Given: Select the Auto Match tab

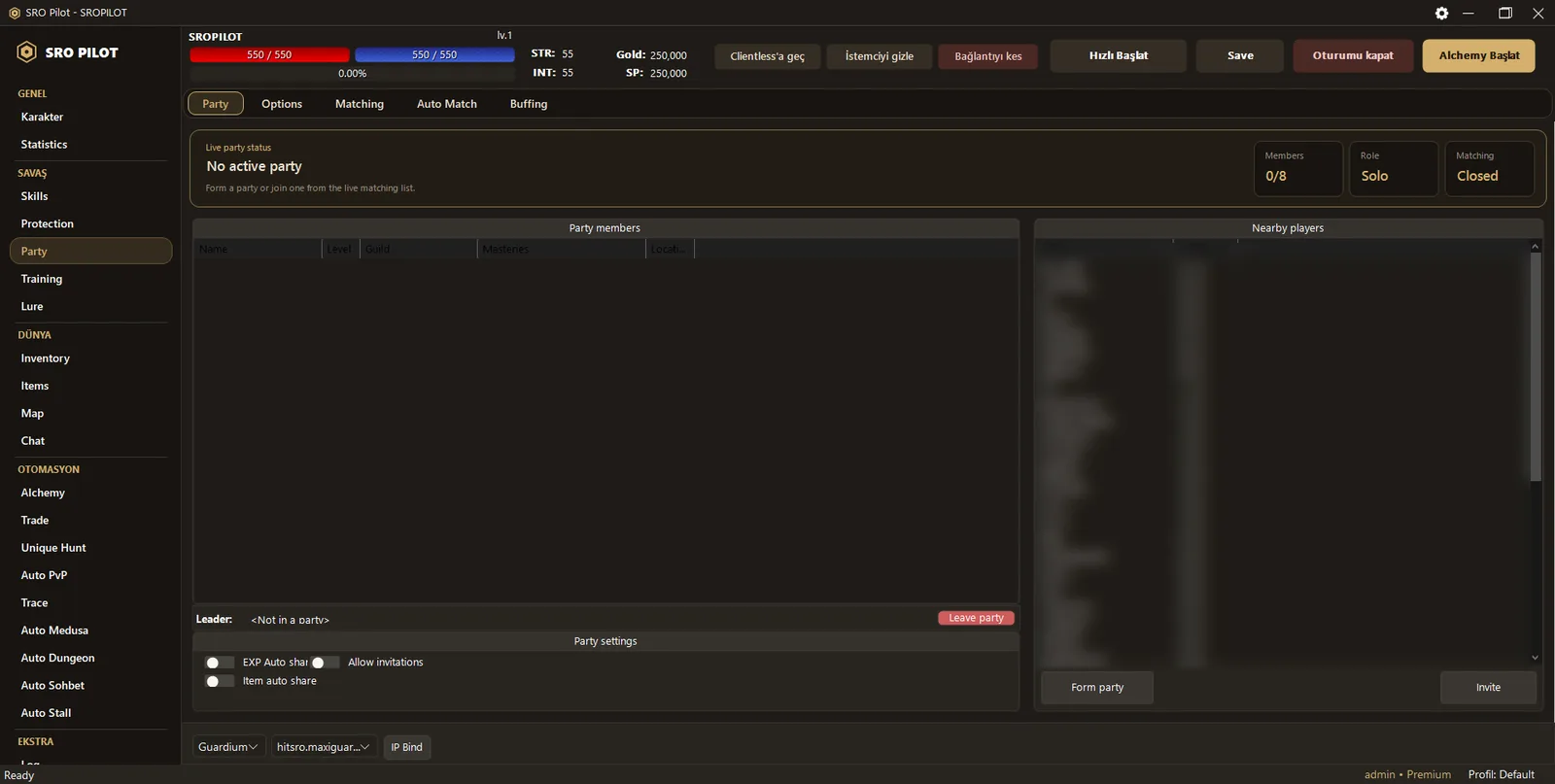Looking at the screenshot, I should point(447,104).
